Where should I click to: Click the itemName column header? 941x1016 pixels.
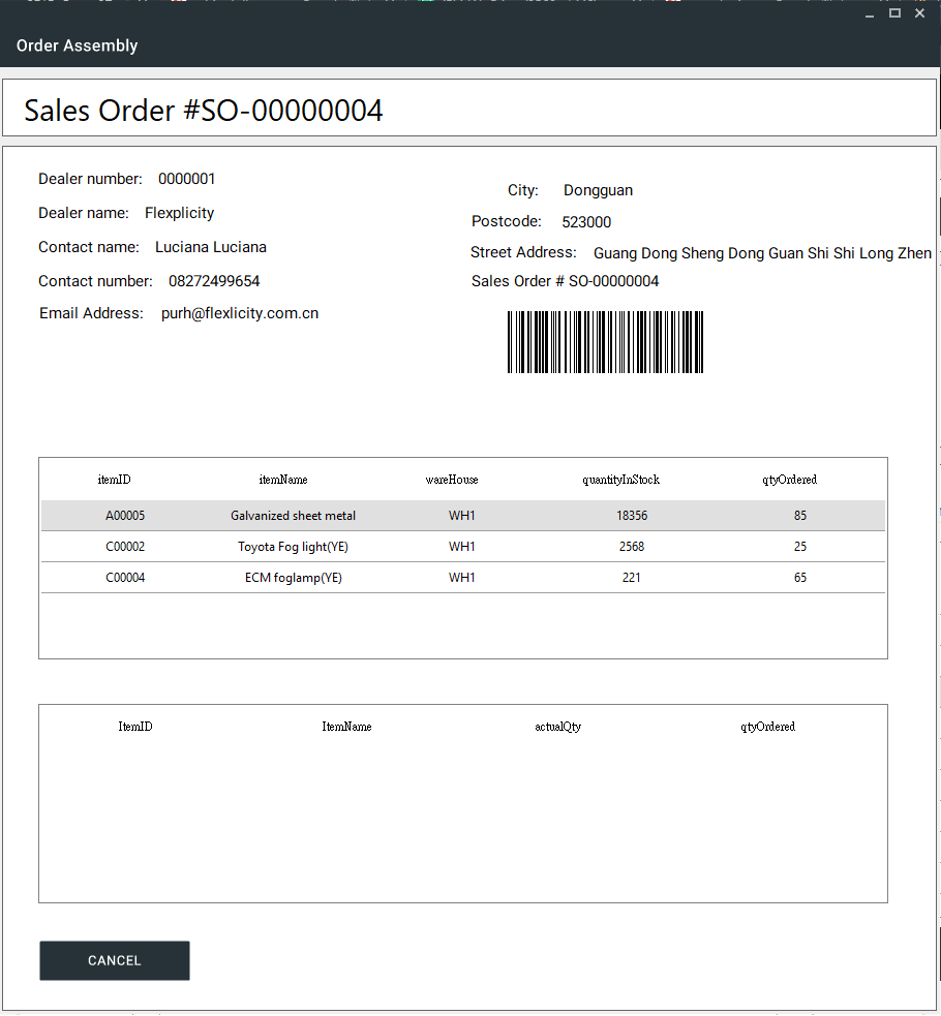(x=283, y=480)
